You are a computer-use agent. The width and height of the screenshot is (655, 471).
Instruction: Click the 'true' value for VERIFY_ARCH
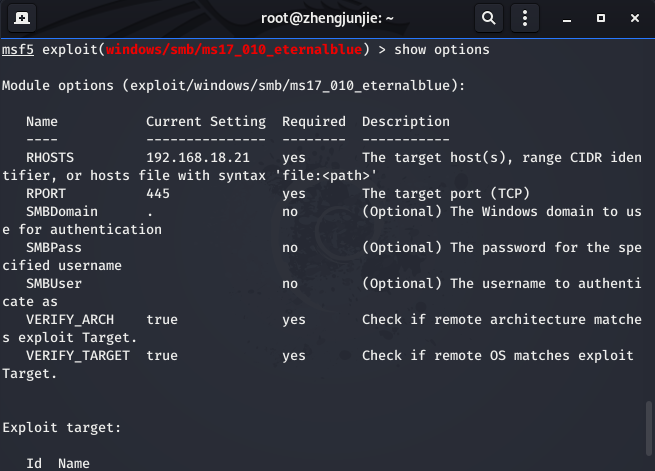tap(162, 320)
